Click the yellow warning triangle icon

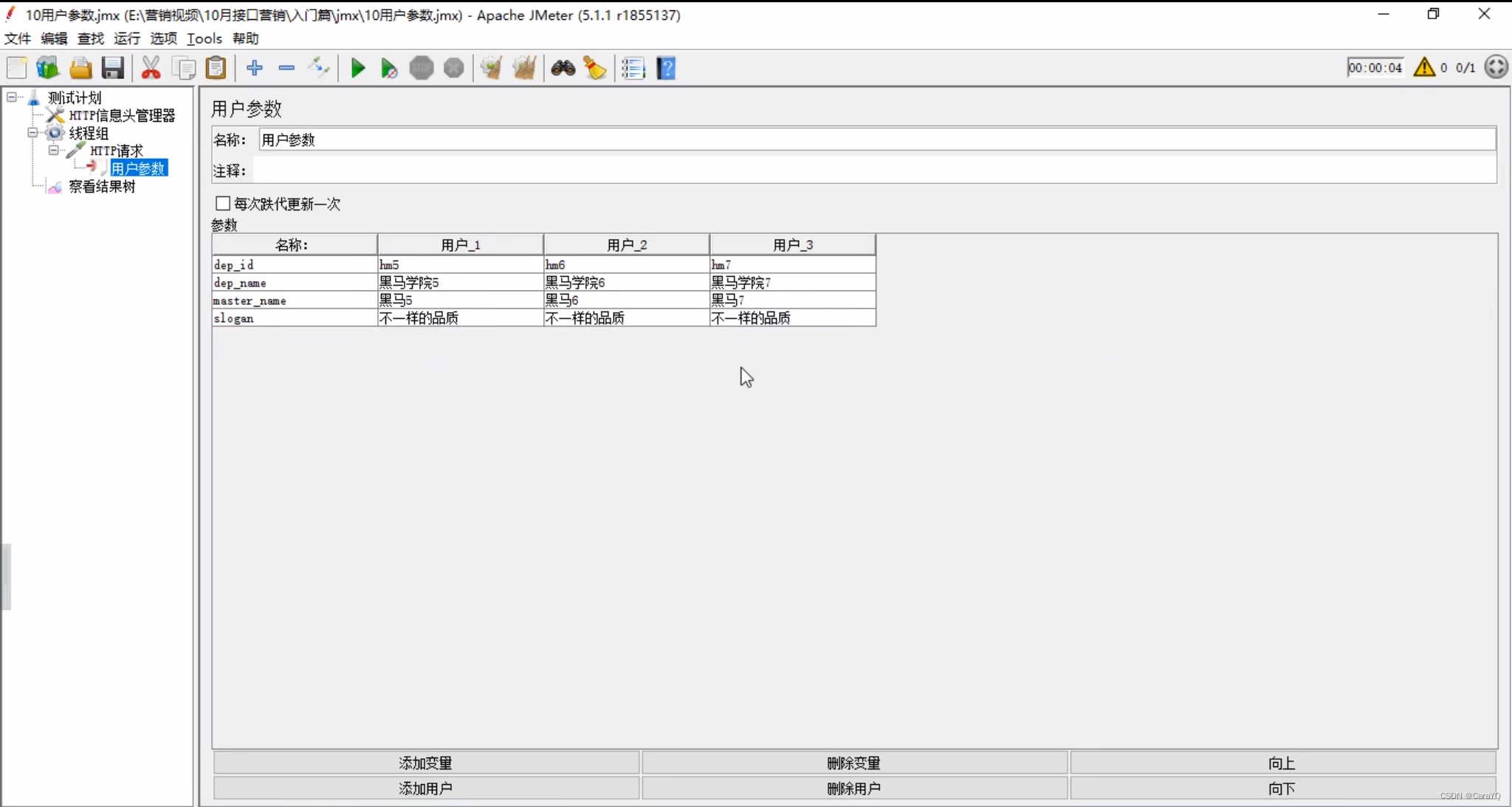(1424, 67)
